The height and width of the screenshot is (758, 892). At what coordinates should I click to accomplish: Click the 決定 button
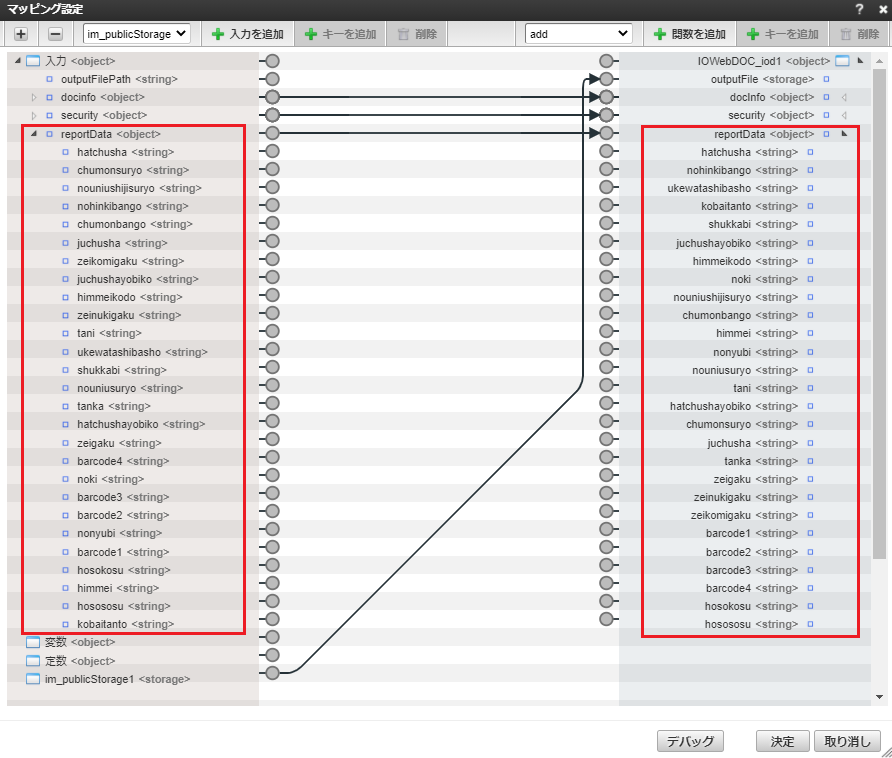tap(782, 741)
